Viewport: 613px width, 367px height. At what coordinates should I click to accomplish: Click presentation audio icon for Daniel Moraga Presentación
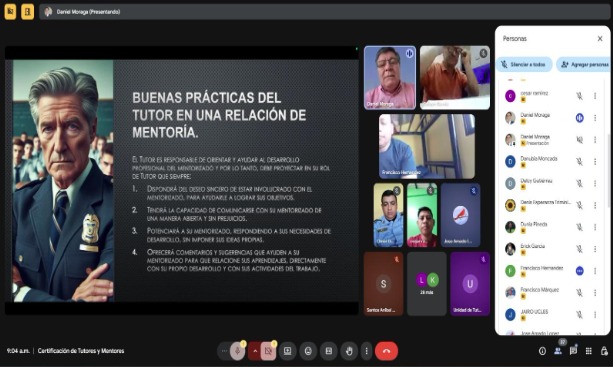[579, 140]
